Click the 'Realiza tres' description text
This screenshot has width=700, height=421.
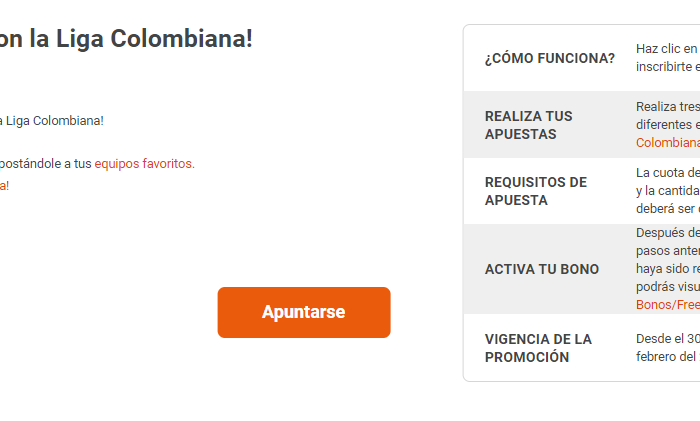[x=667, y=107]
